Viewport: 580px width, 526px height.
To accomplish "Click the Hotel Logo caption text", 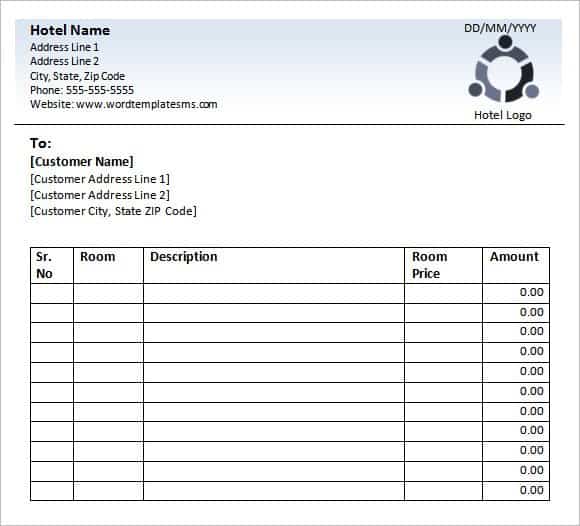I will [x=503, y=115].
